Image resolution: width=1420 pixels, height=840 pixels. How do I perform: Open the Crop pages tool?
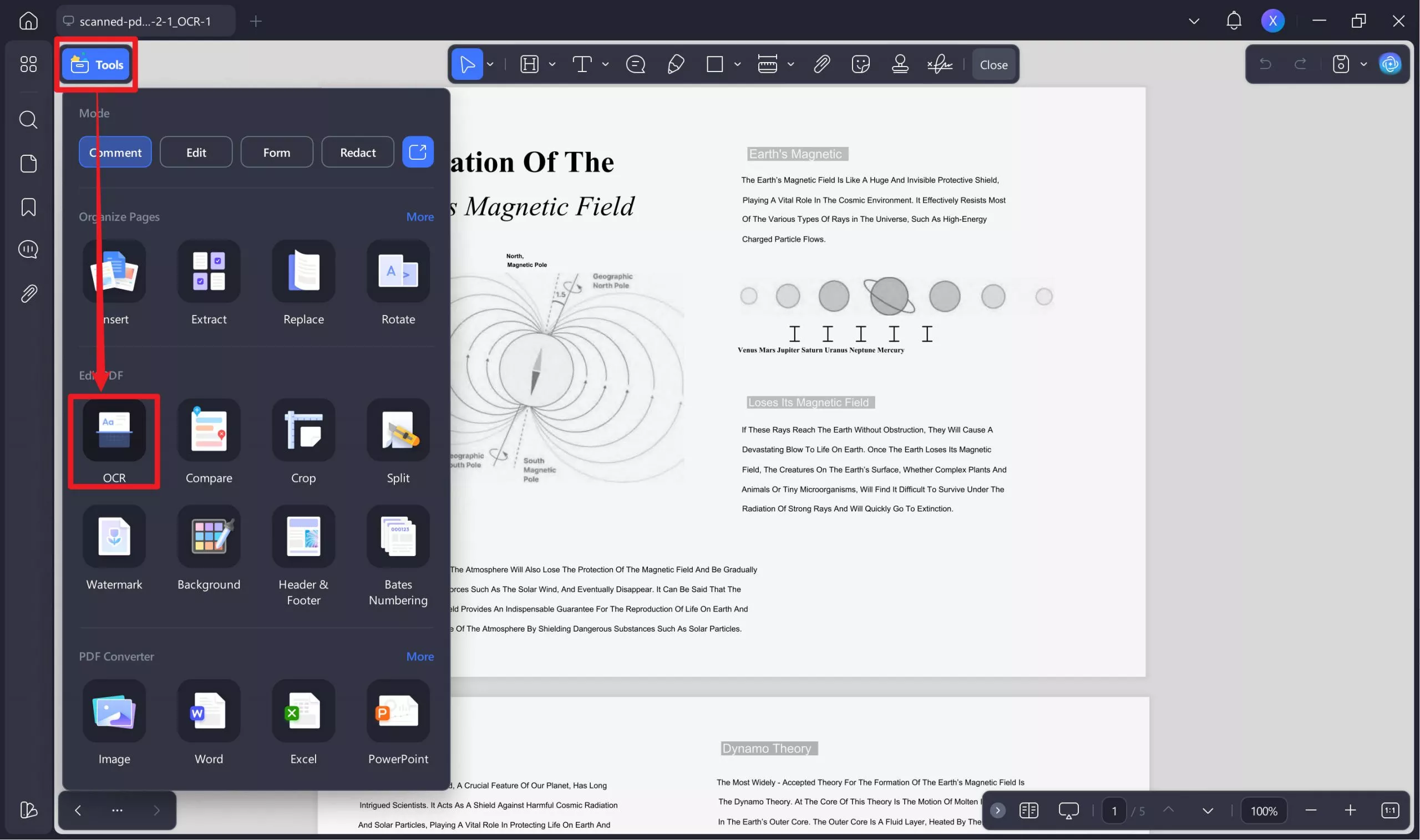(303, 430)
